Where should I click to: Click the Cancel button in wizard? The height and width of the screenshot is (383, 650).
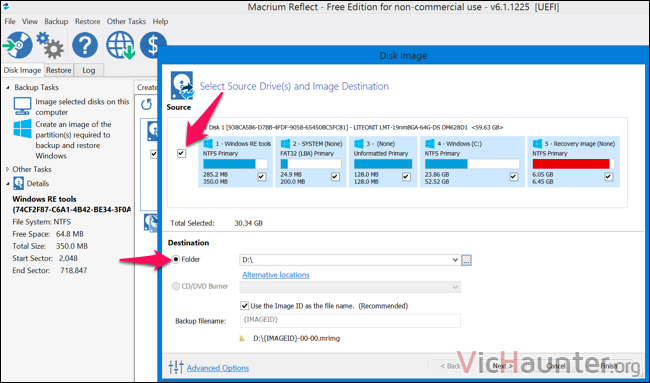555,366
